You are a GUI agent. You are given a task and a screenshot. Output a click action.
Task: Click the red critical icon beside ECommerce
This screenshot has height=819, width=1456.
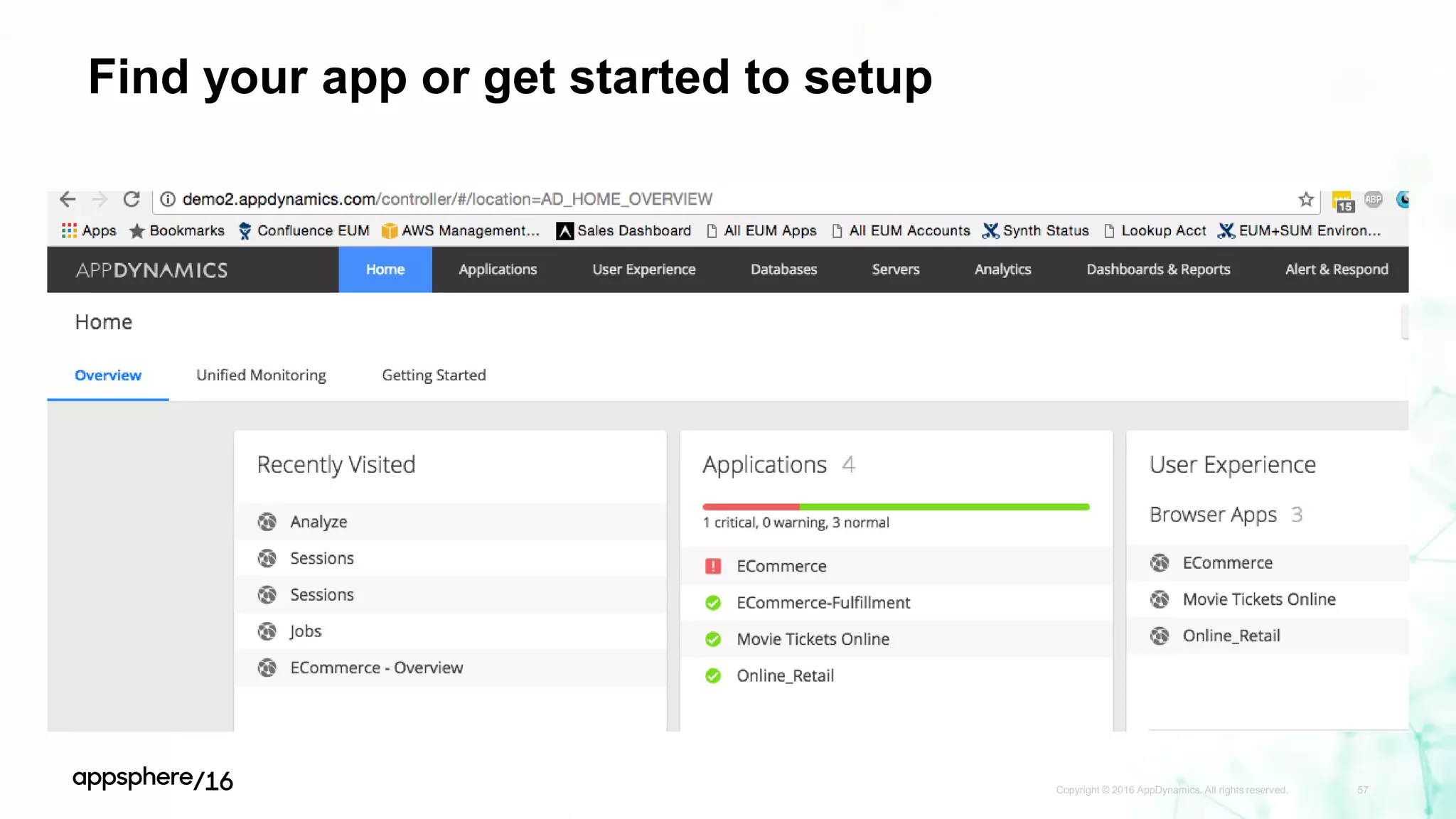[713, 567]
